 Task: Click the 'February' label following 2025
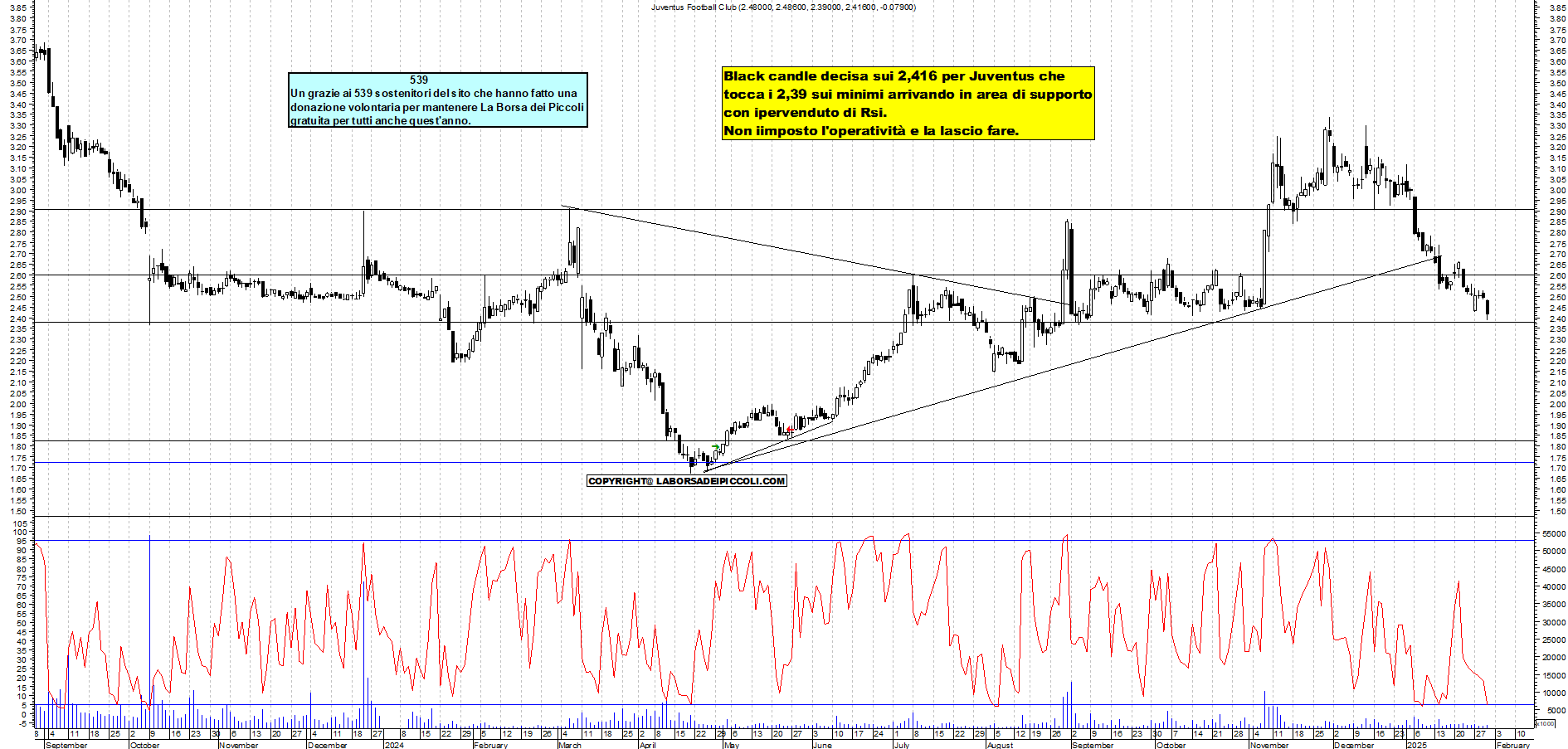pyautogui.click(x=1513, y=745)
